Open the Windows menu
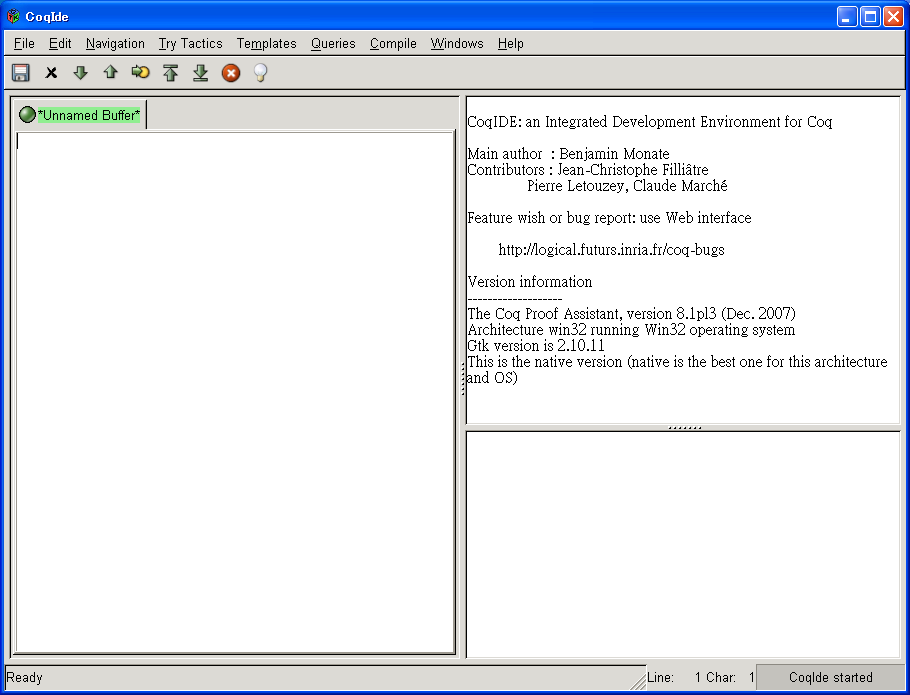 (x=457, y=44)
